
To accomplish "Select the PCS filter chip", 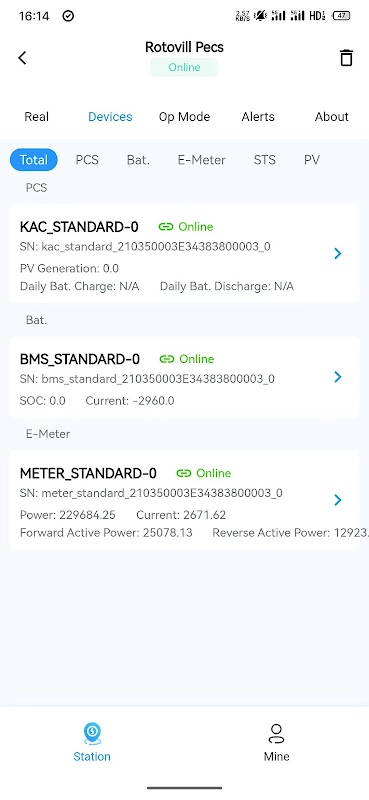I will point(87,160).
